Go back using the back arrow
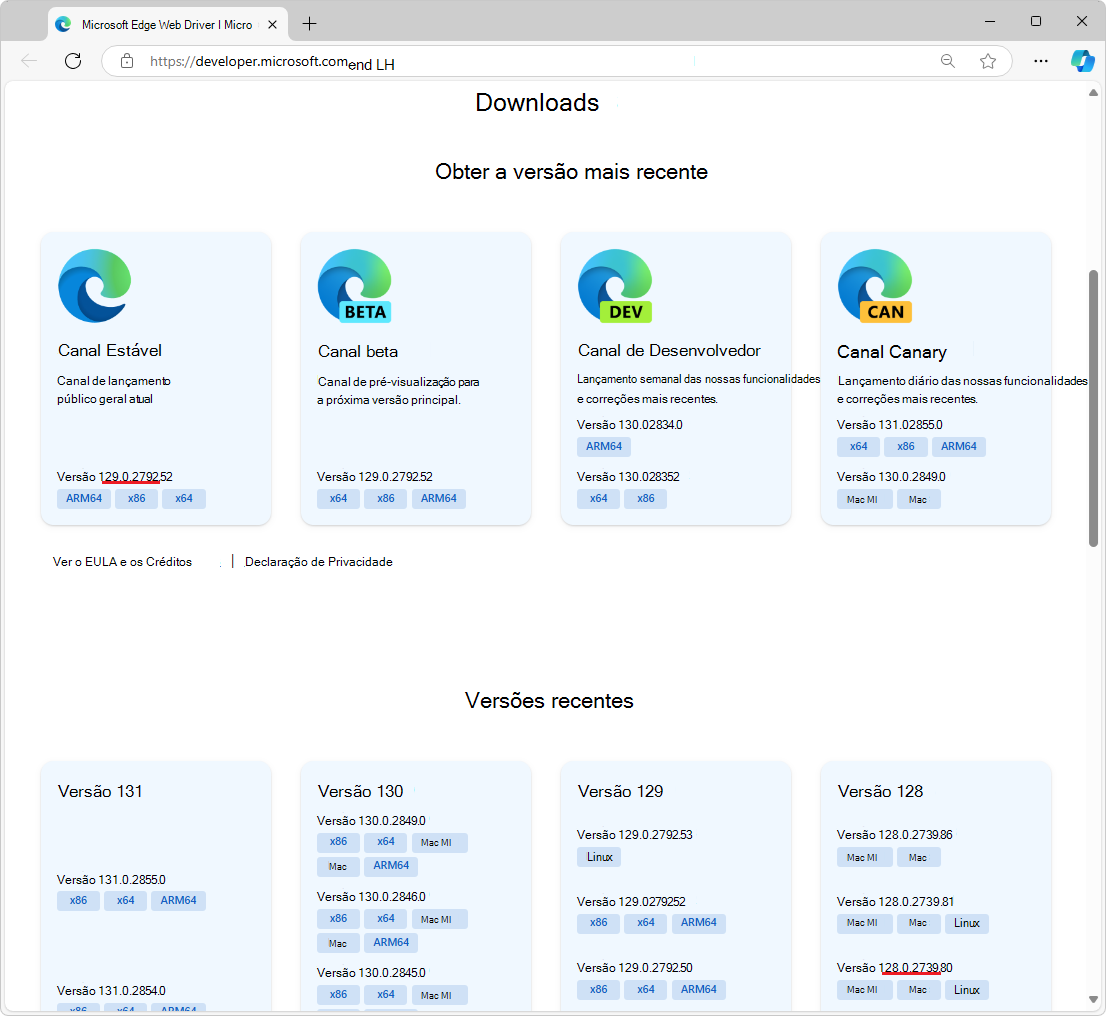1106x1016 pixels. tap(29, 61)
